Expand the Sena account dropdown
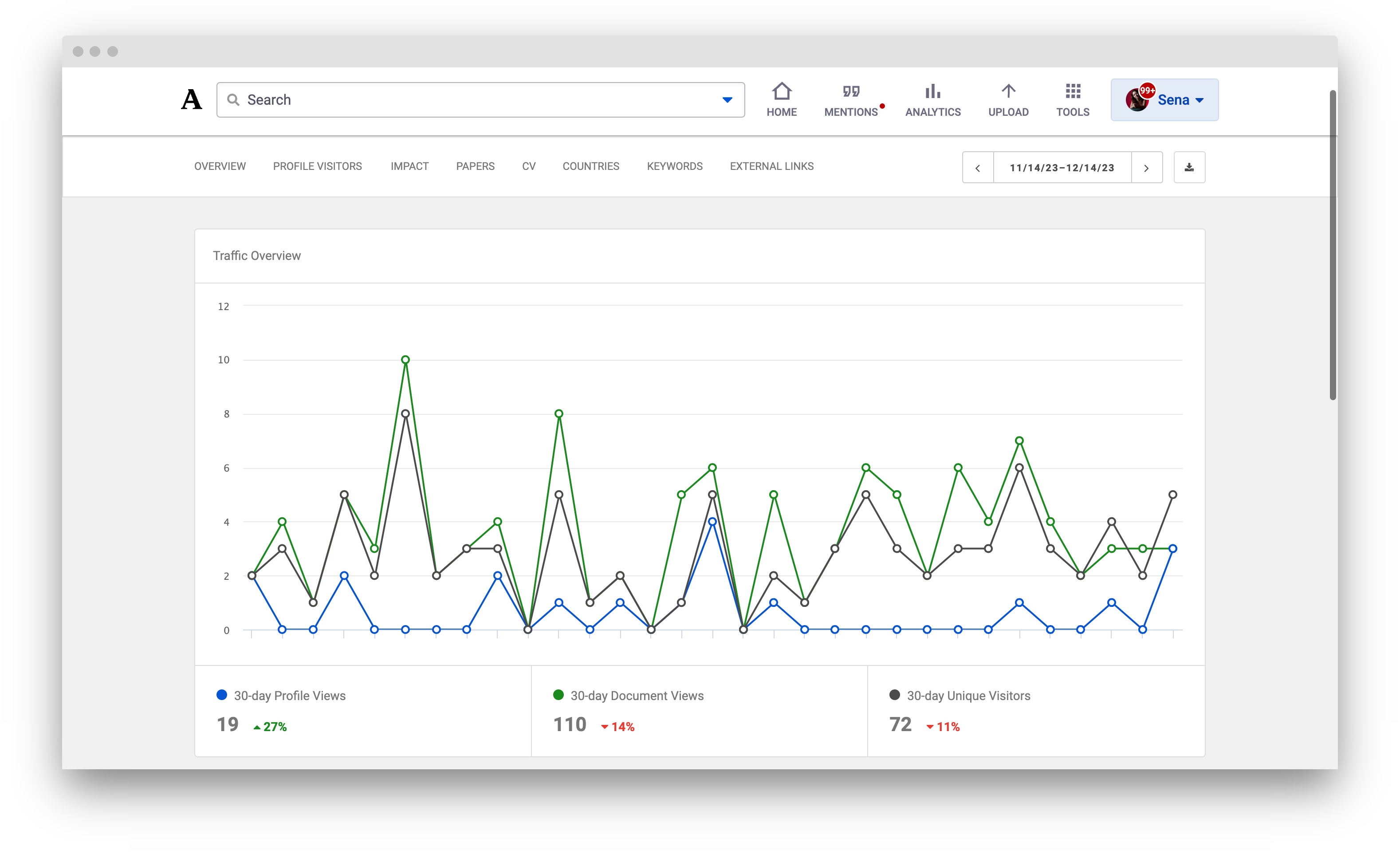The height and width of the screenshot is (858, 1400). (x=1200, y=99)
